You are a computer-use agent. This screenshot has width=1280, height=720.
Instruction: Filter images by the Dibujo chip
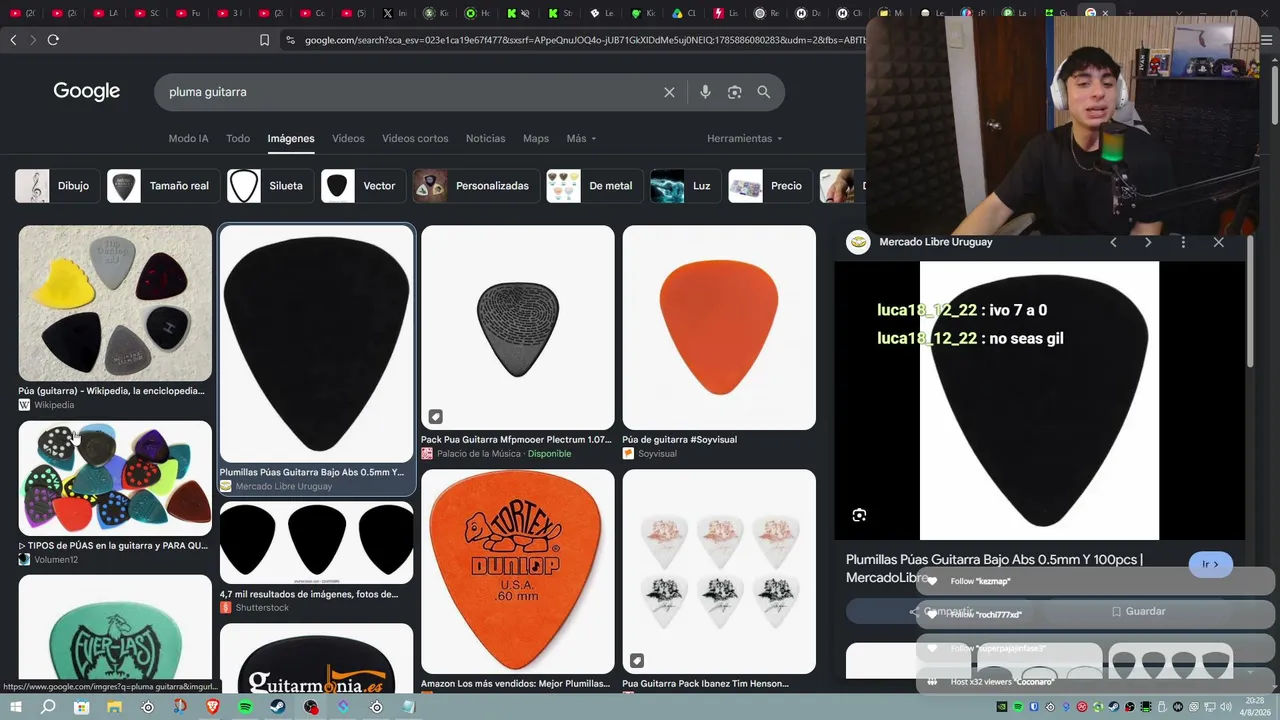[57, 186]
